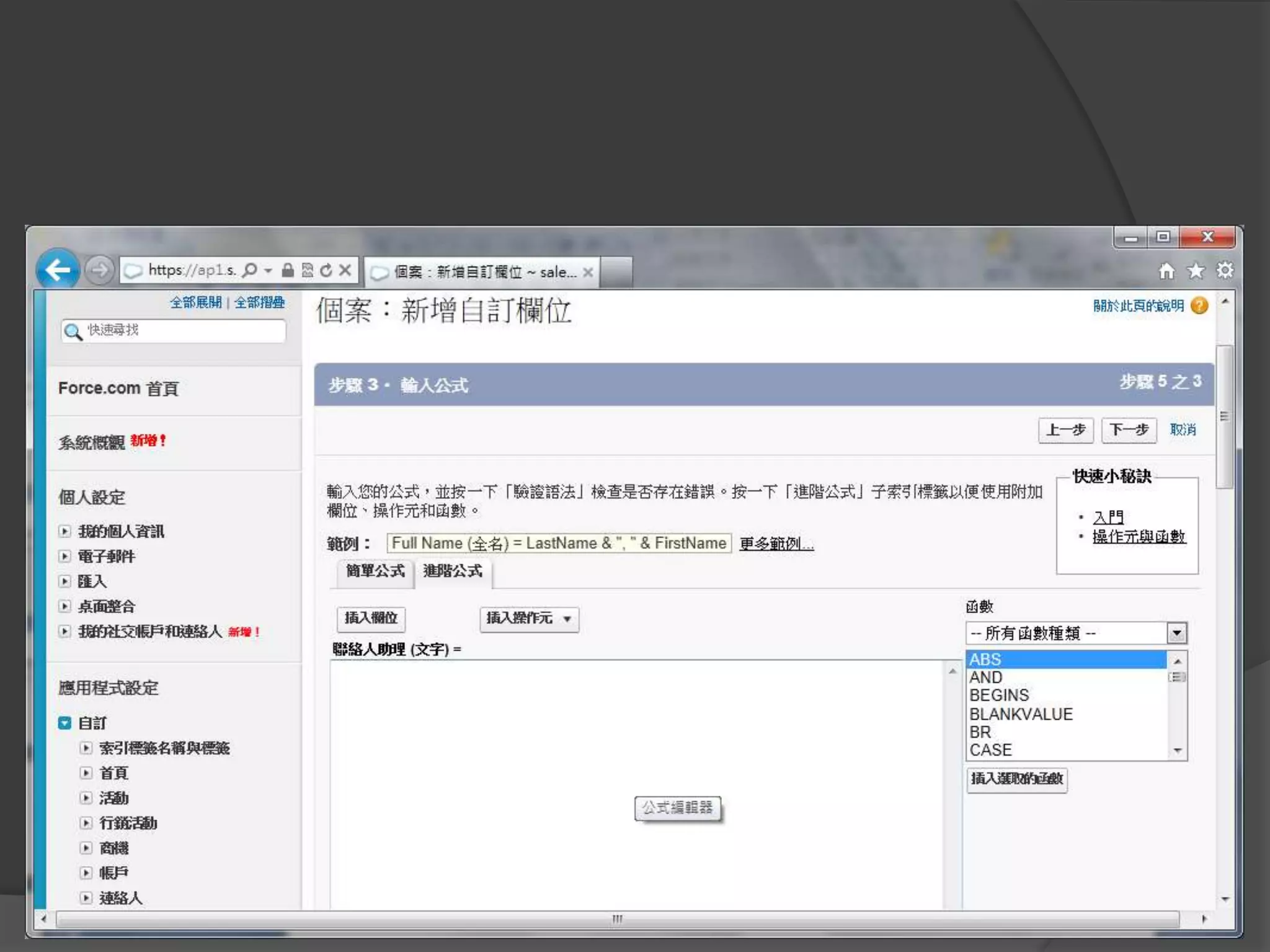Click the refresh icon in address bar

(326, 270)
